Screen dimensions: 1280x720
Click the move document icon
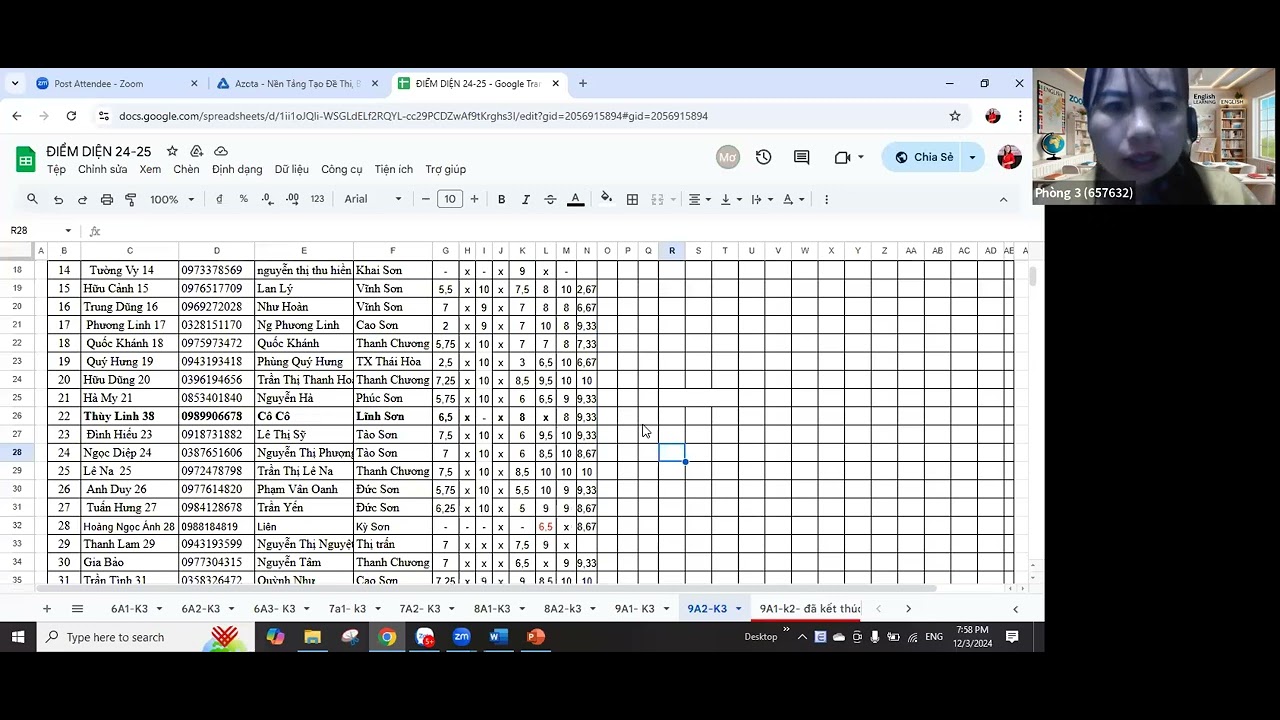click(x=196, y=151)
